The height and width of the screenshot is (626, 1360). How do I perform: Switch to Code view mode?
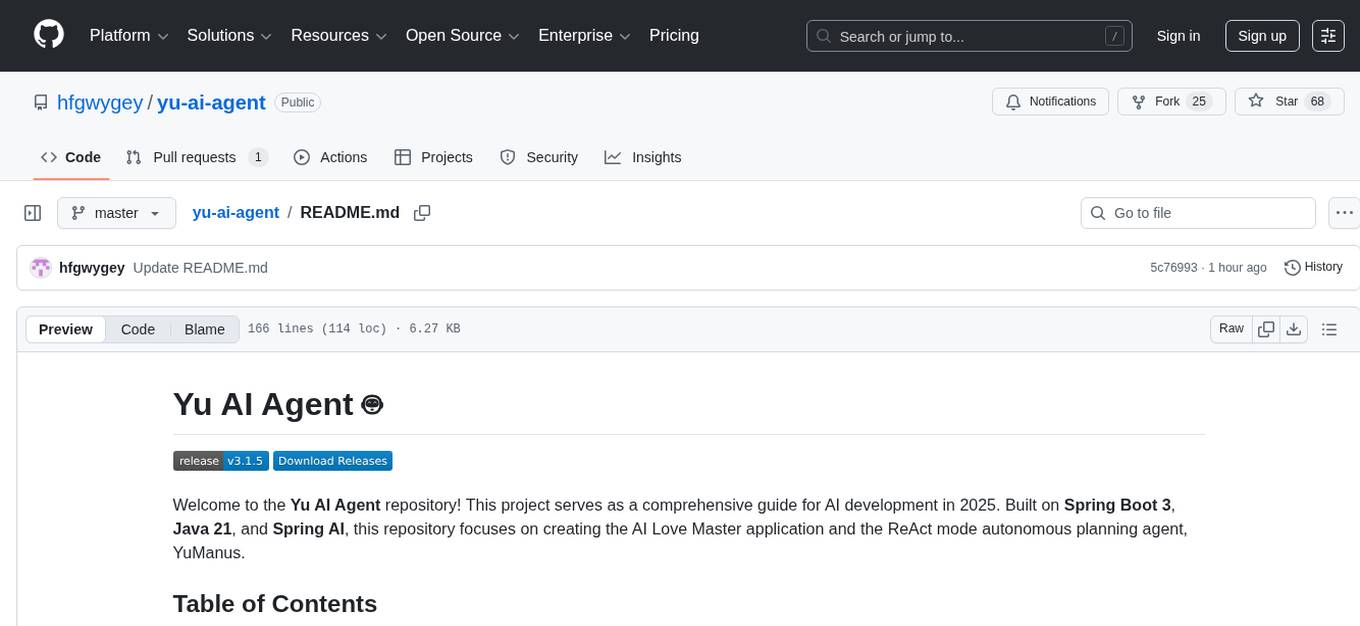coord(138,329)
